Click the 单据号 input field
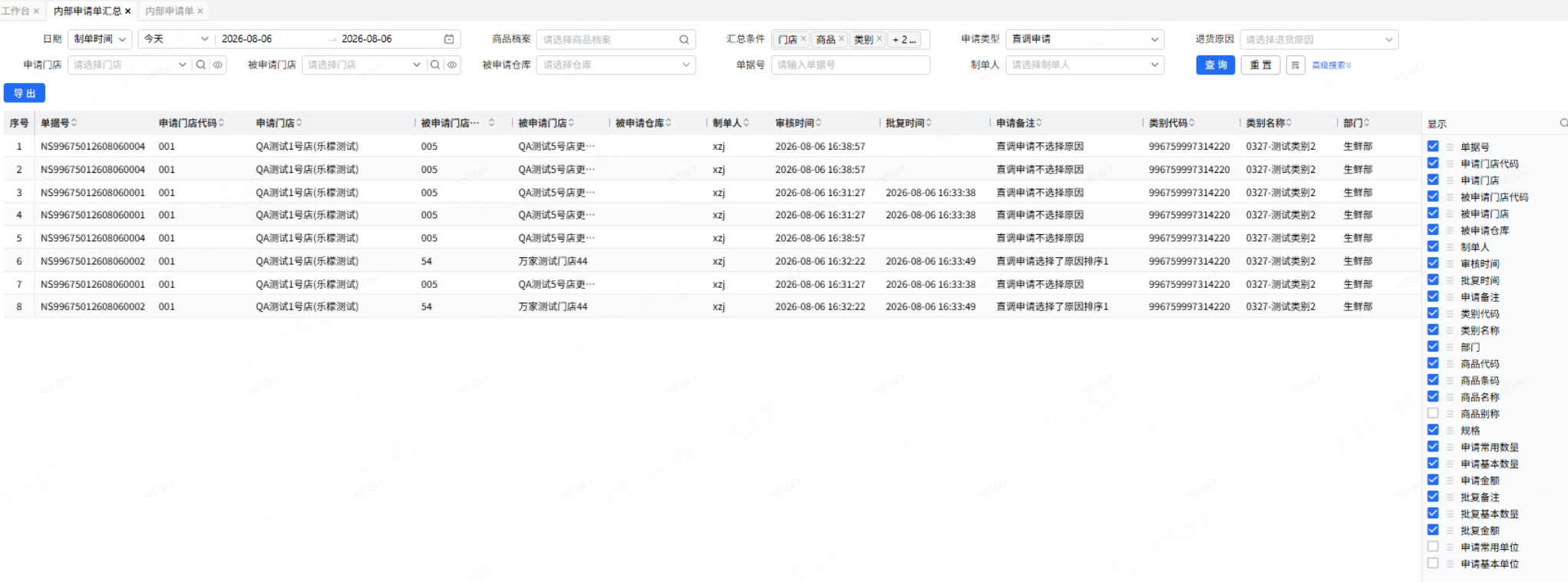Viewport: 1568px width, 582px height. (x=850, y=65)
